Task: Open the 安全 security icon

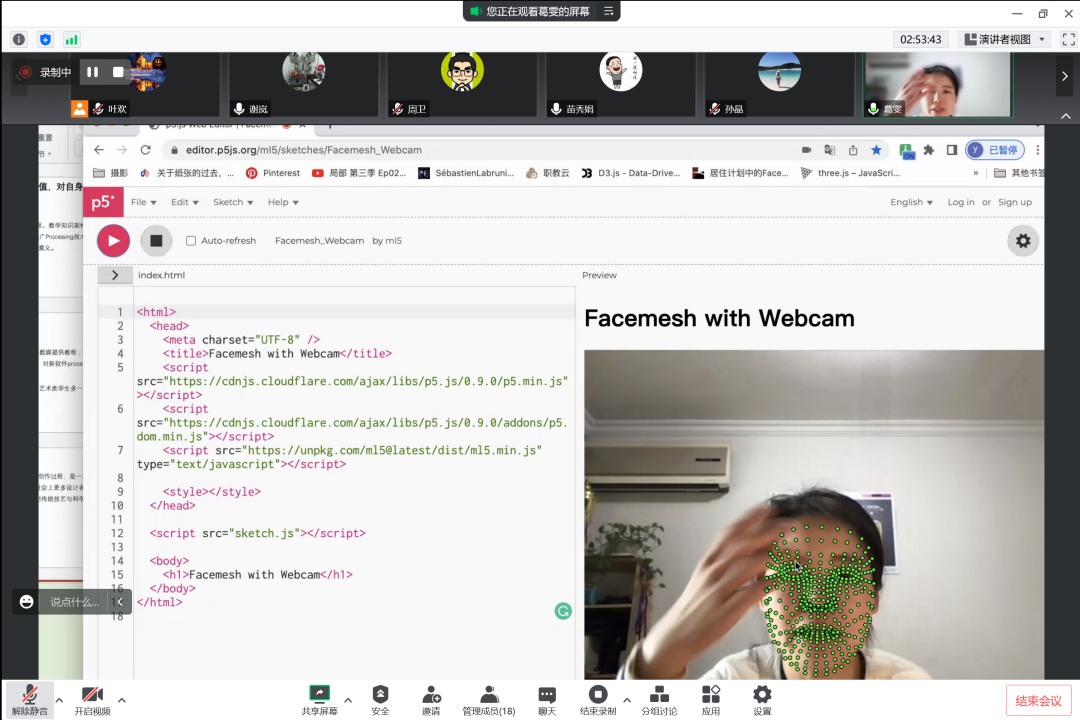Action: pos(380,696)
